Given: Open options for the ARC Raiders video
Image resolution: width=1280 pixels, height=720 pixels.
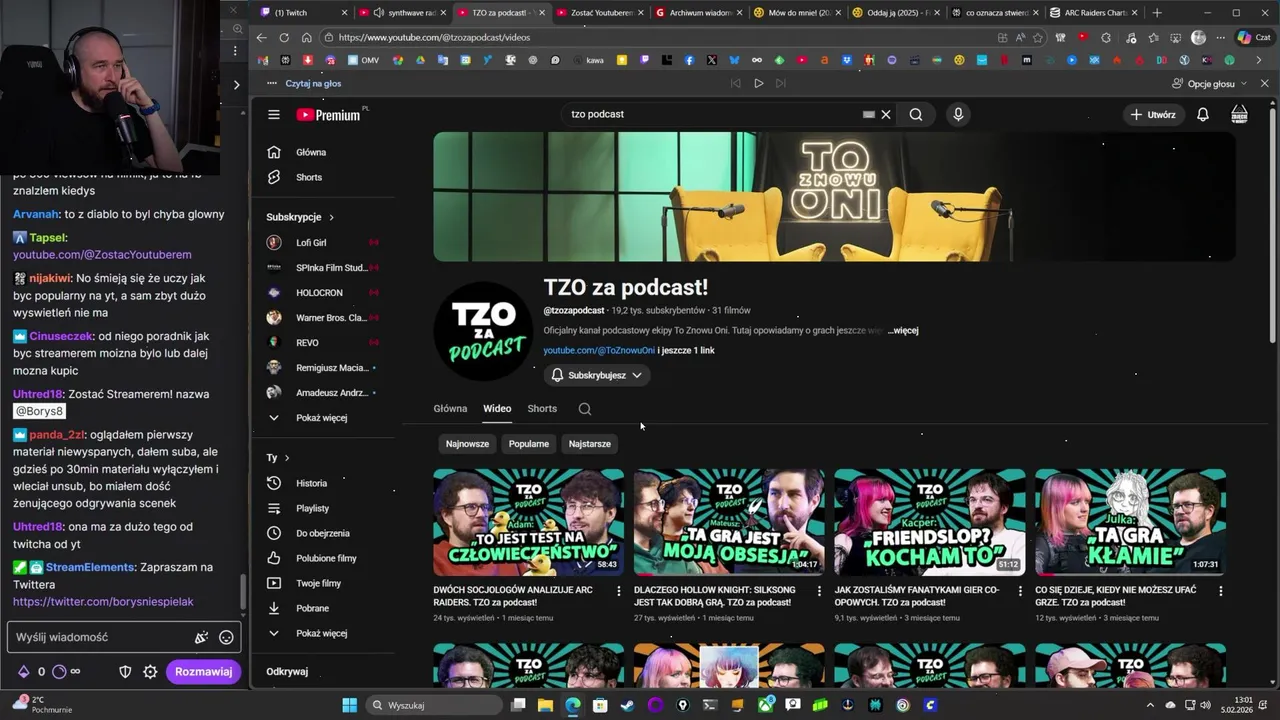Looking at the screenshot, I should click(618, 591).
